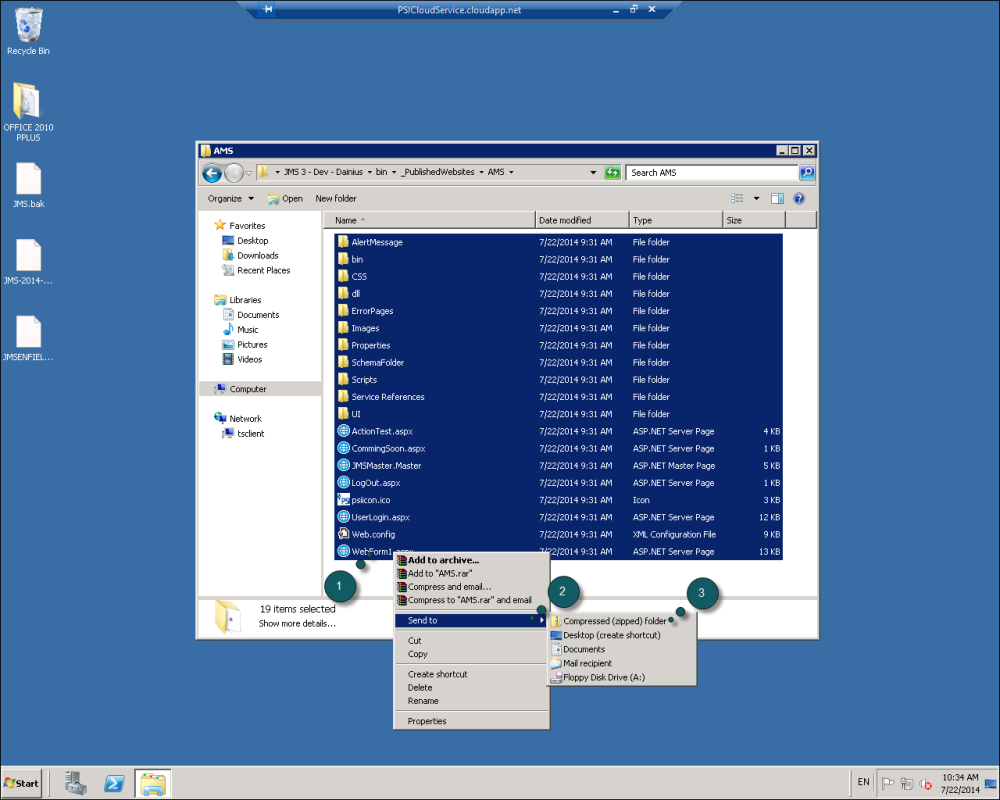
Task: Expand the _PublishedWebsites breadcrumb arrow
Action: coord(481,172)
